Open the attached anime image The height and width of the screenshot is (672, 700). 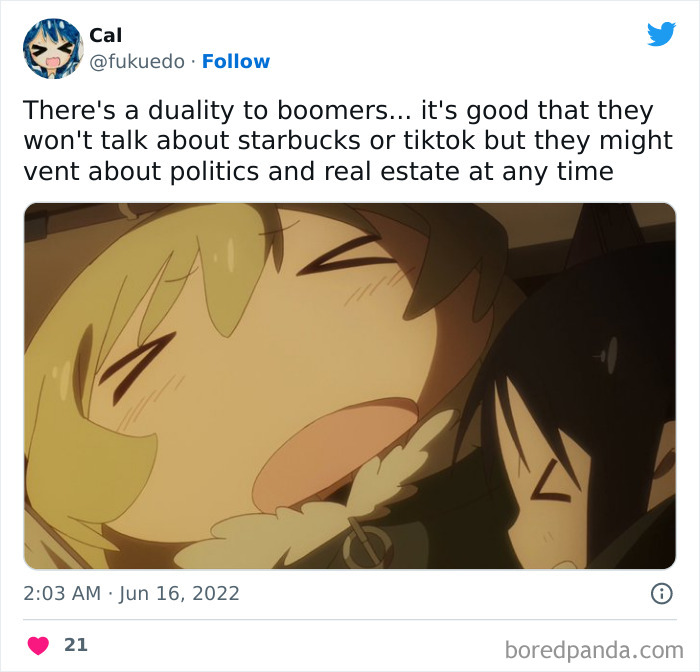click(x=350, y=386)
